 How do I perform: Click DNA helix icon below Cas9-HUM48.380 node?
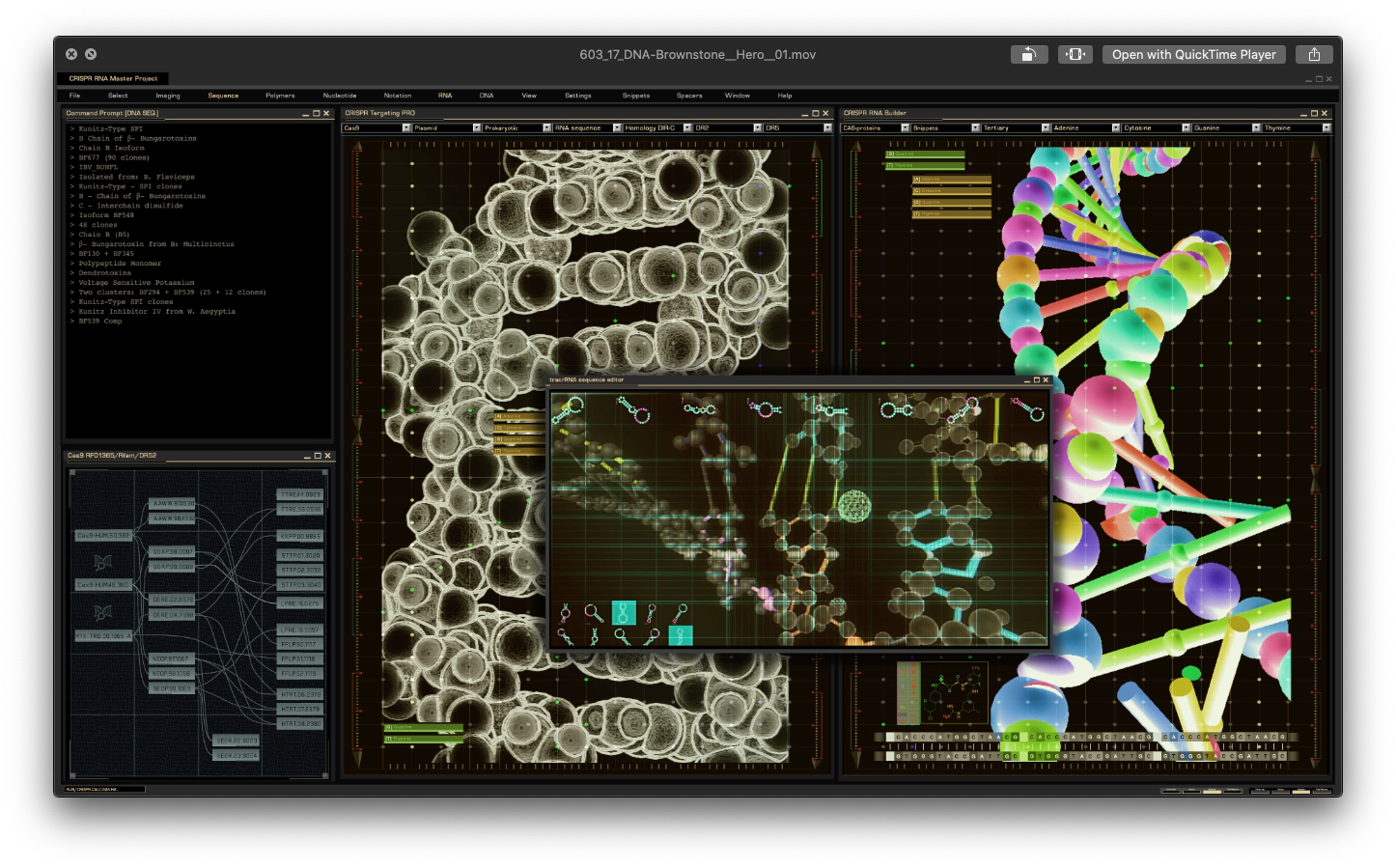[x=102, y=612]
